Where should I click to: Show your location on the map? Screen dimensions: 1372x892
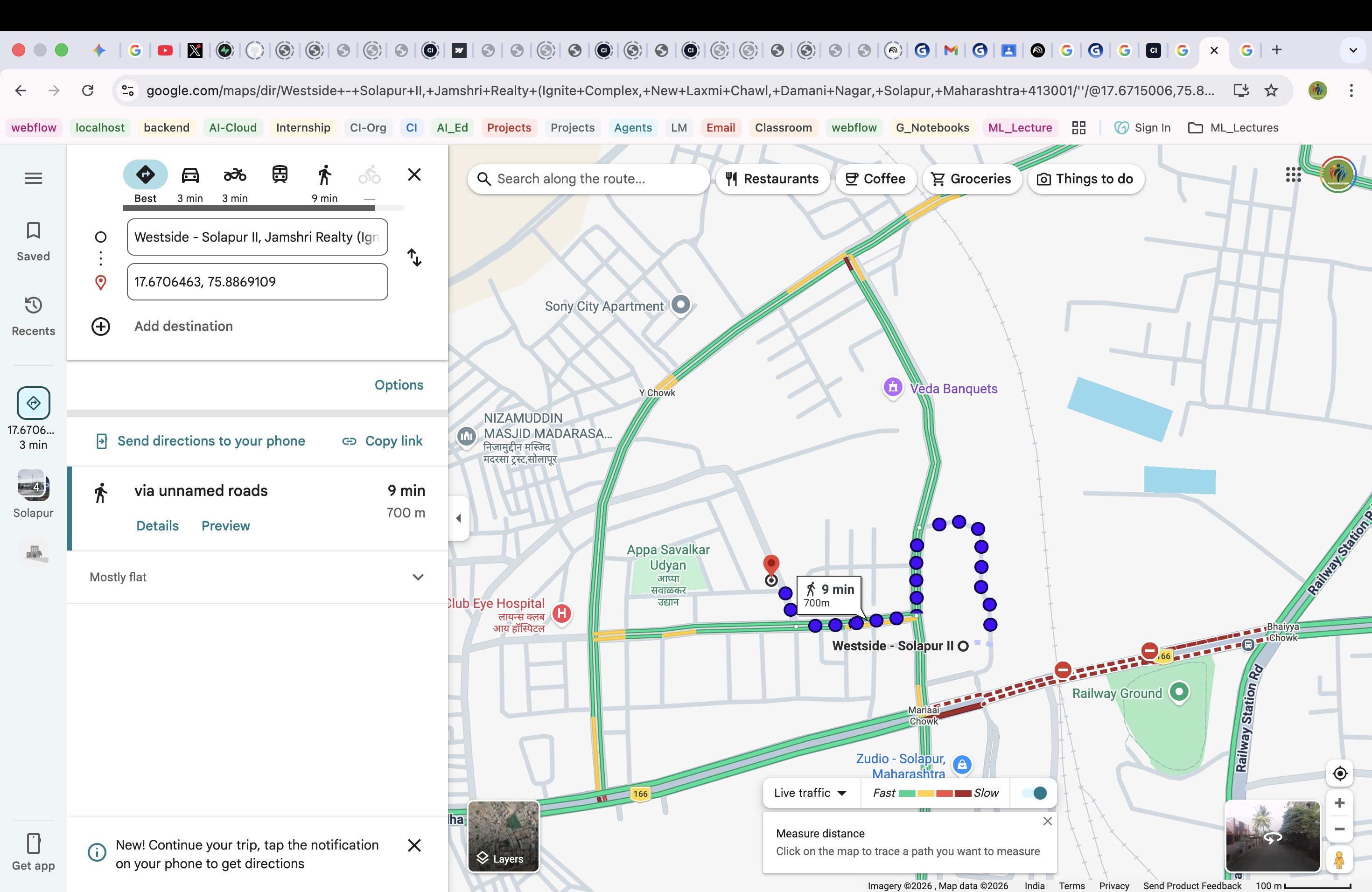pos(1339,773)
